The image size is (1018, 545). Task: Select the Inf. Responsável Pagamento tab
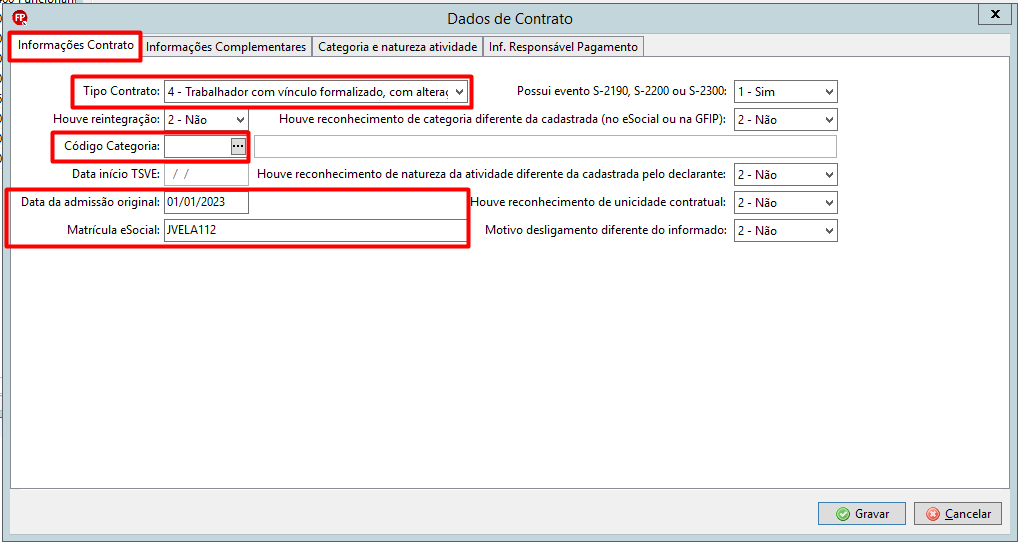pyautogui.click(x=564, y=47)
